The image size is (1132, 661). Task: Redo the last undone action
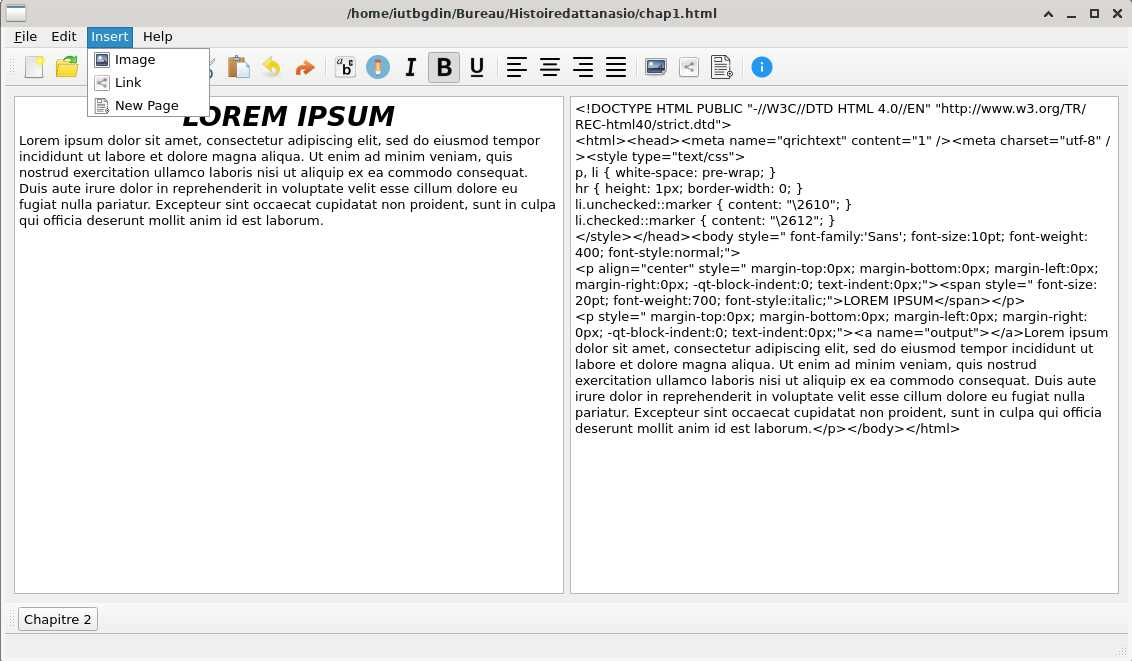(305, 67)
